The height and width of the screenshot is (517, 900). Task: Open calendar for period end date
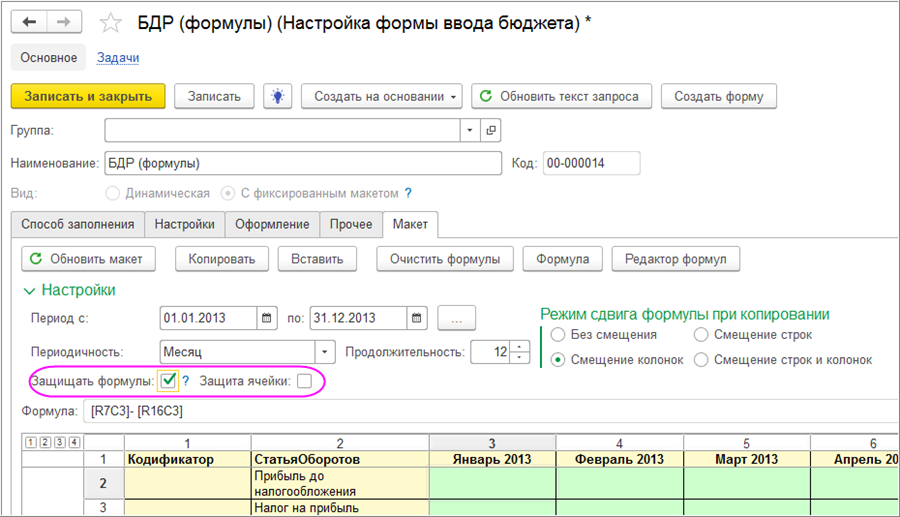[416, 319]
